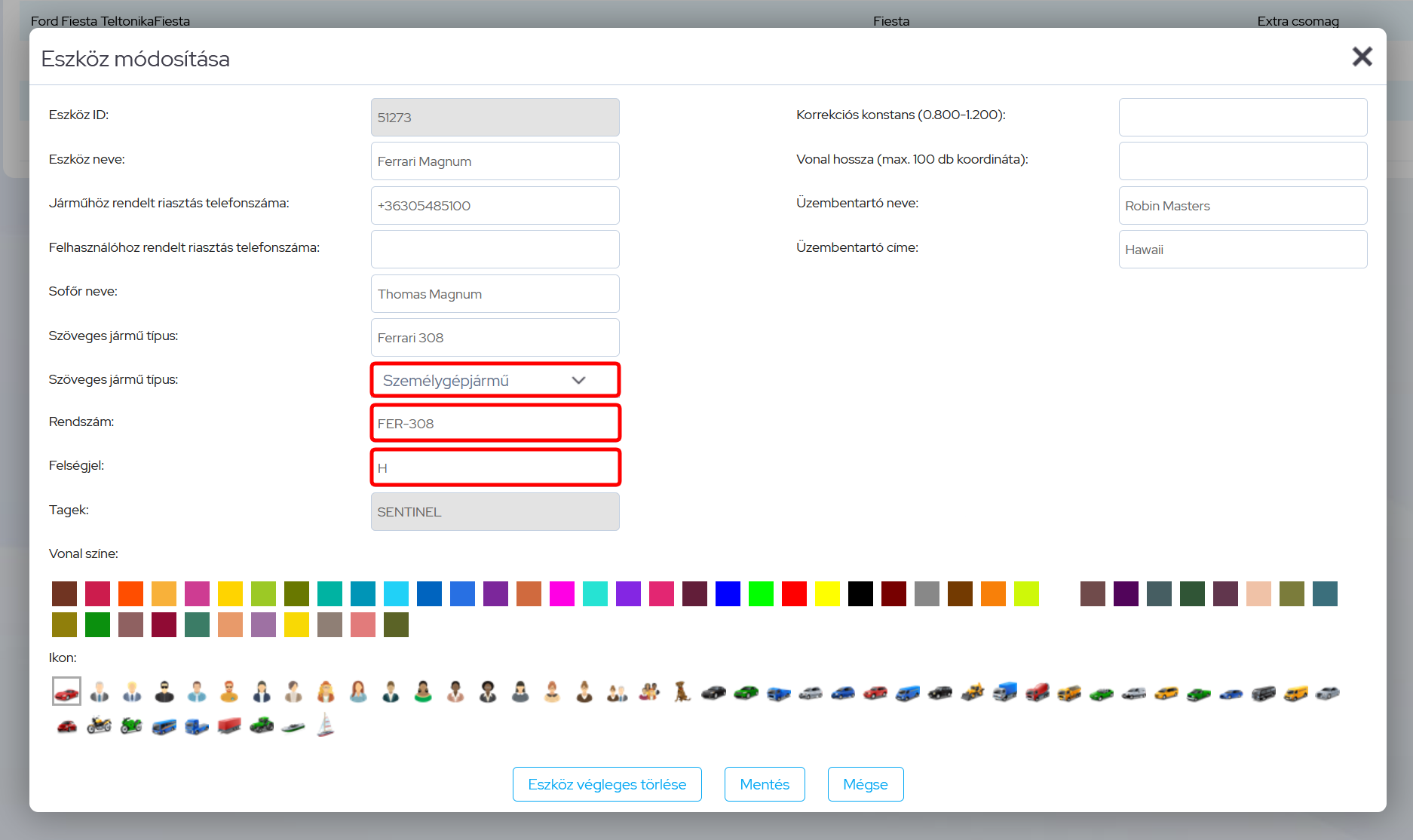Select the yellow bulldozer icon

tap(973, 691)
